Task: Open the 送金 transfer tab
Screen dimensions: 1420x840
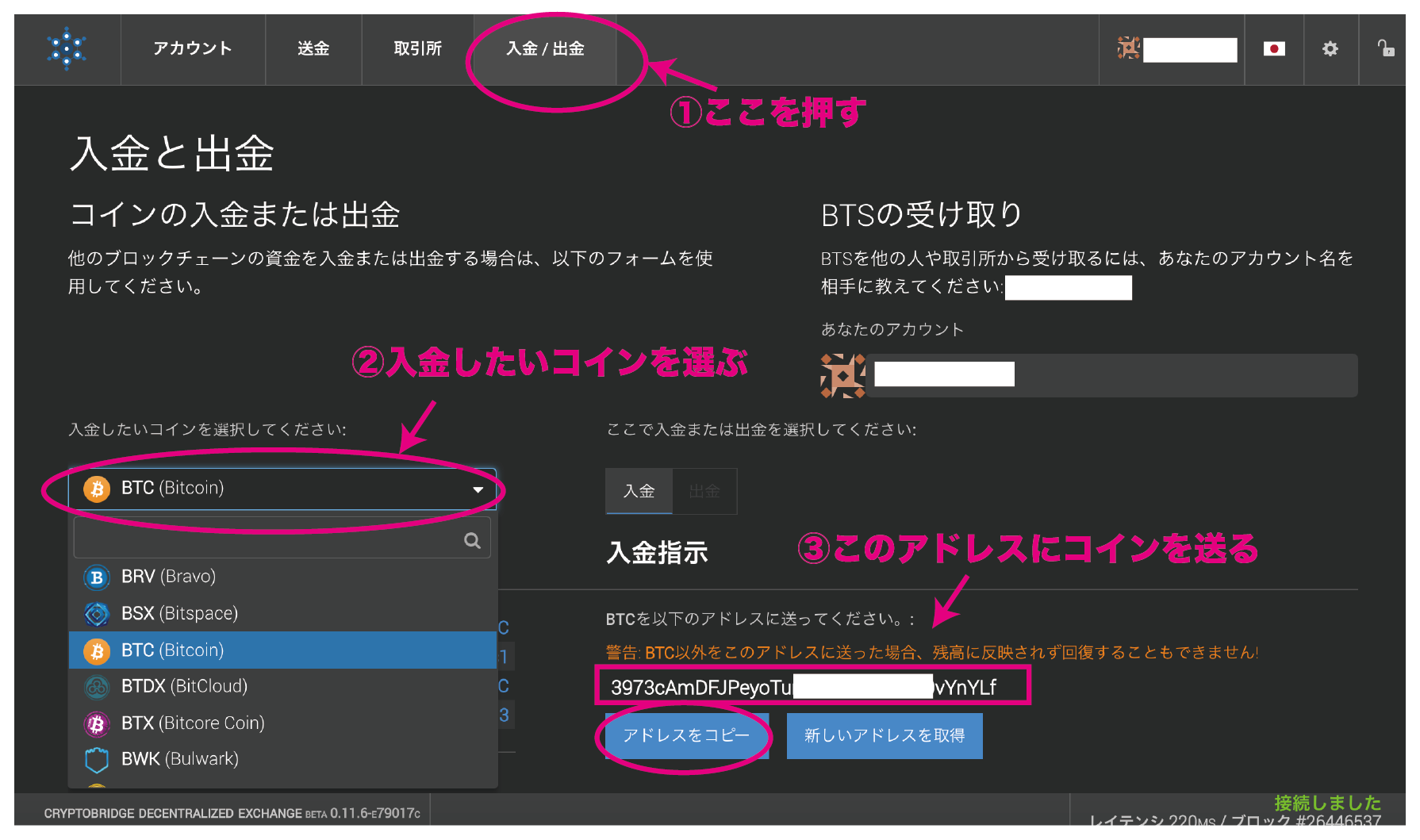Action: tap(313, 49)
